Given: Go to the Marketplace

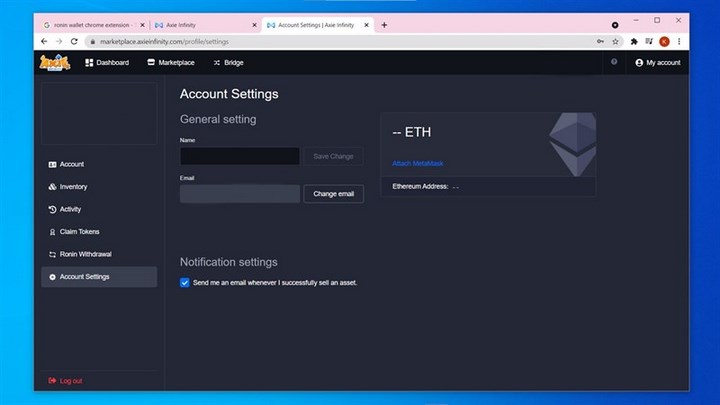Looking at the screenshot, I should [170, 62].
